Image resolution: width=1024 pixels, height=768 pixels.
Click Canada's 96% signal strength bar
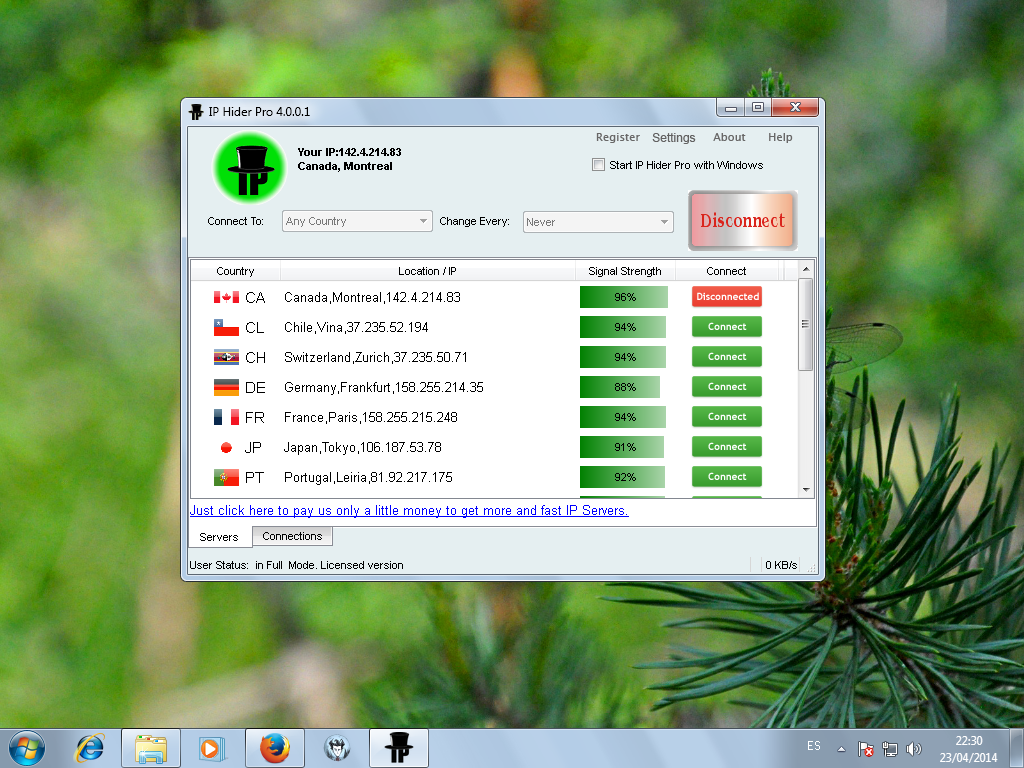624,297
